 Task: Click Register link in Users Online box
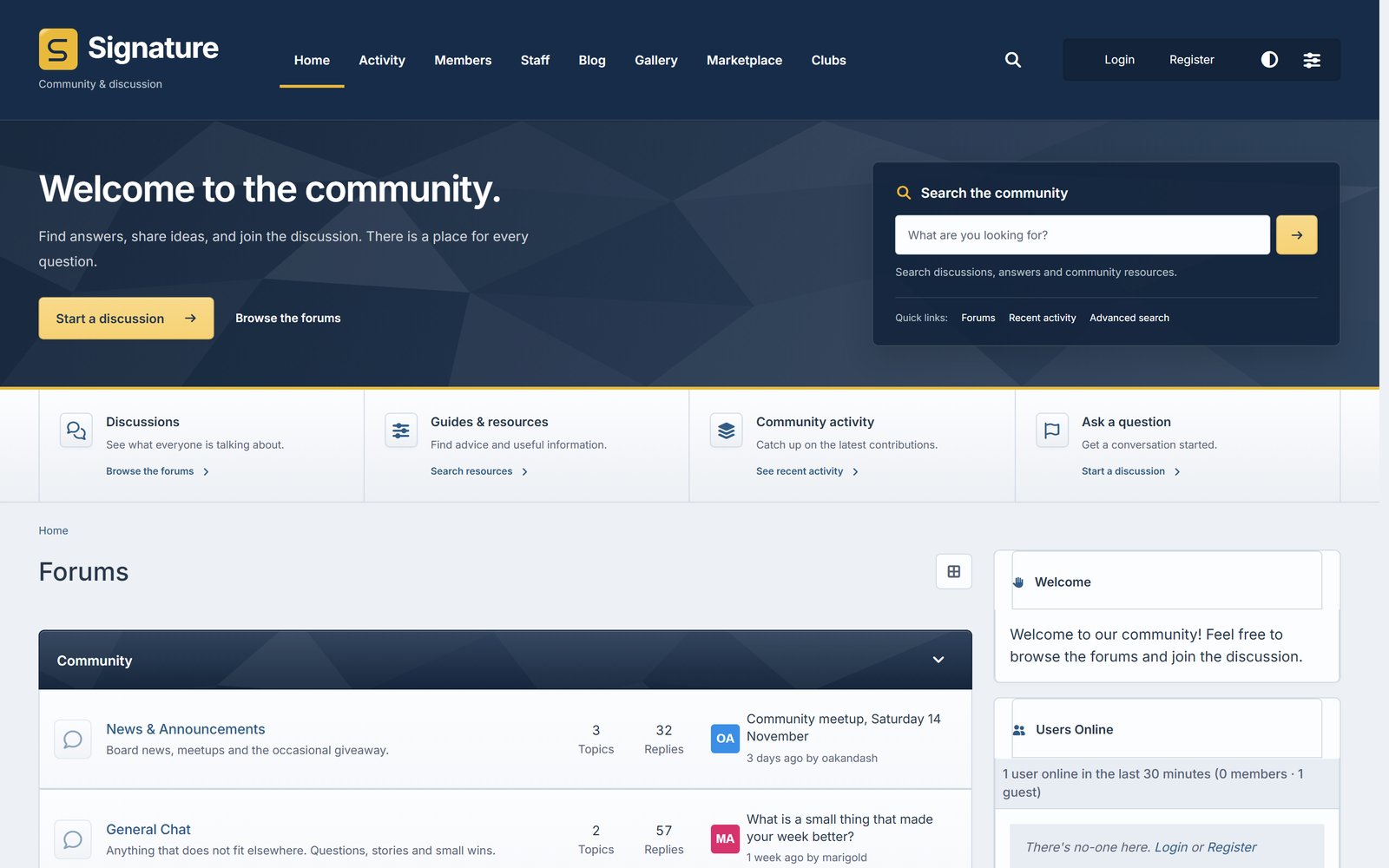pos(1231,847)
